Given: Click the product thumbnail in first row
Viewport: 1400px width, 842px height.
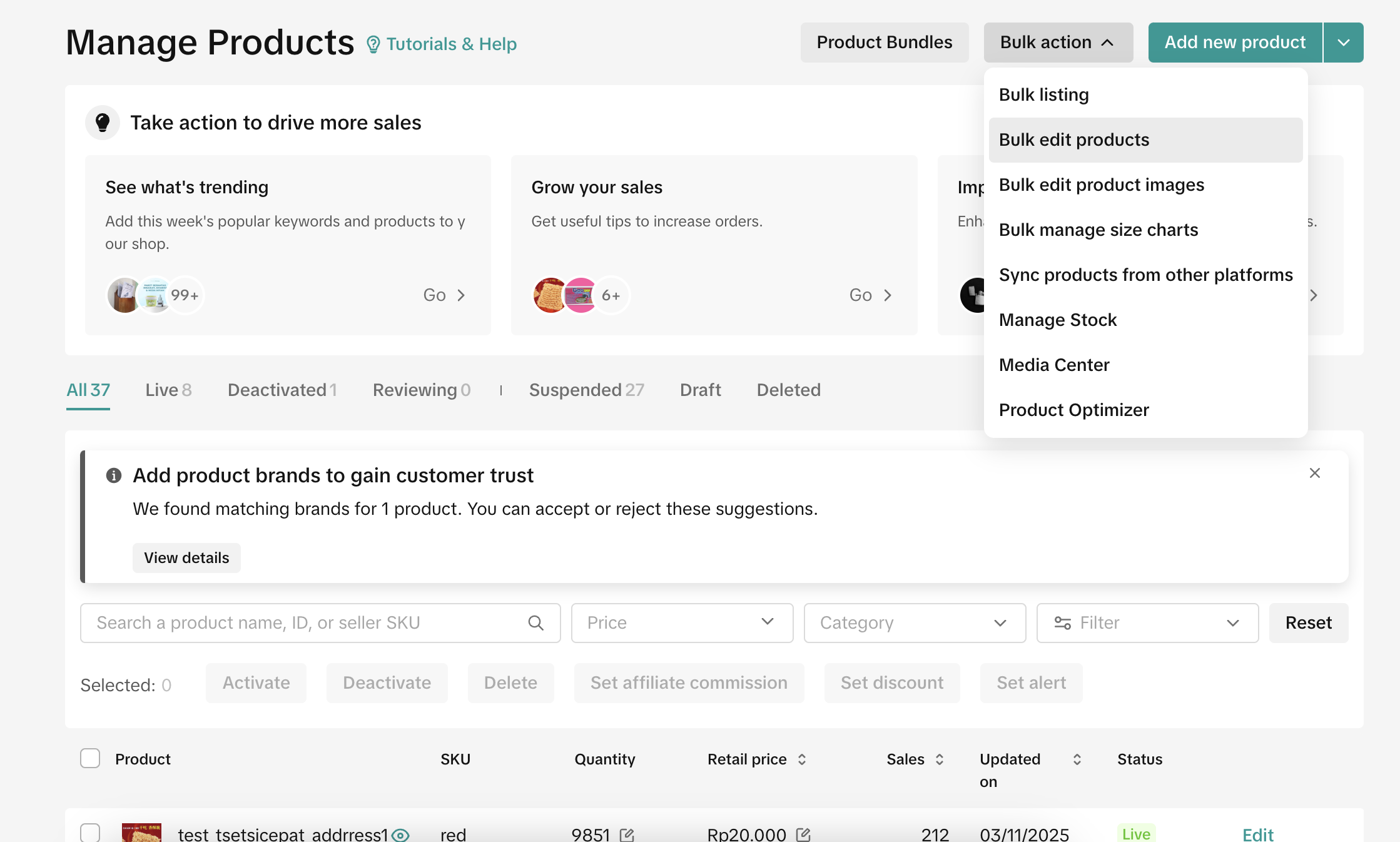Looking at the screenshot, I should click(141, 833).
